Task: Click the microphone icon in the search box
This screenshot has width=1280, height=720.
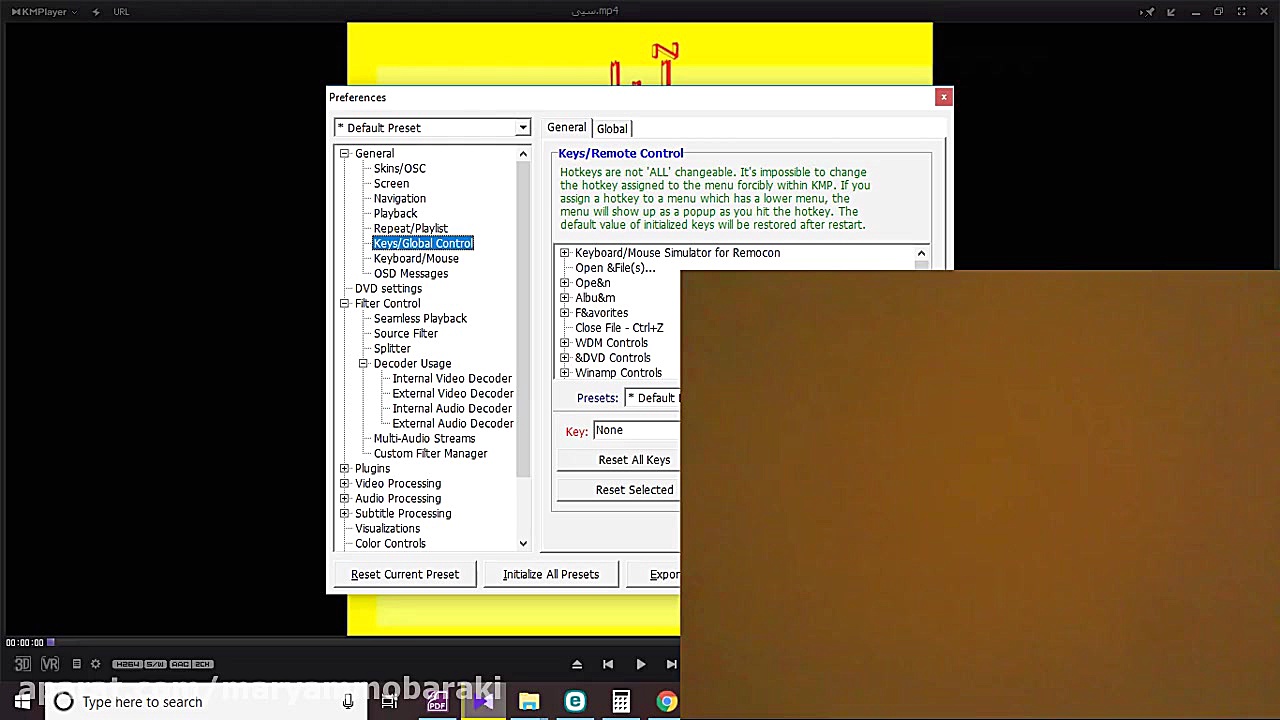Action: pyautogui.click(x=348, y=702)
